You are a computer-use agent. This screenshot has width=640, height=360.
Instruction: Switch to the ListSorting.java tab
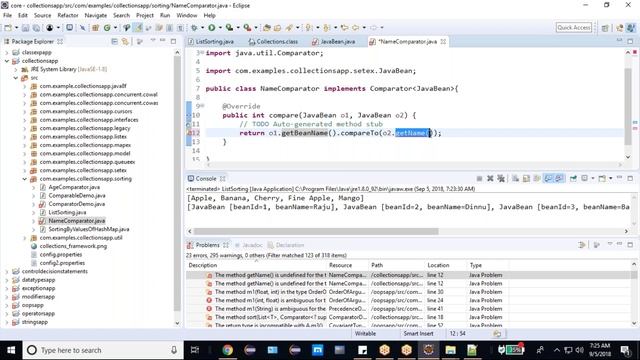point(211,42)
